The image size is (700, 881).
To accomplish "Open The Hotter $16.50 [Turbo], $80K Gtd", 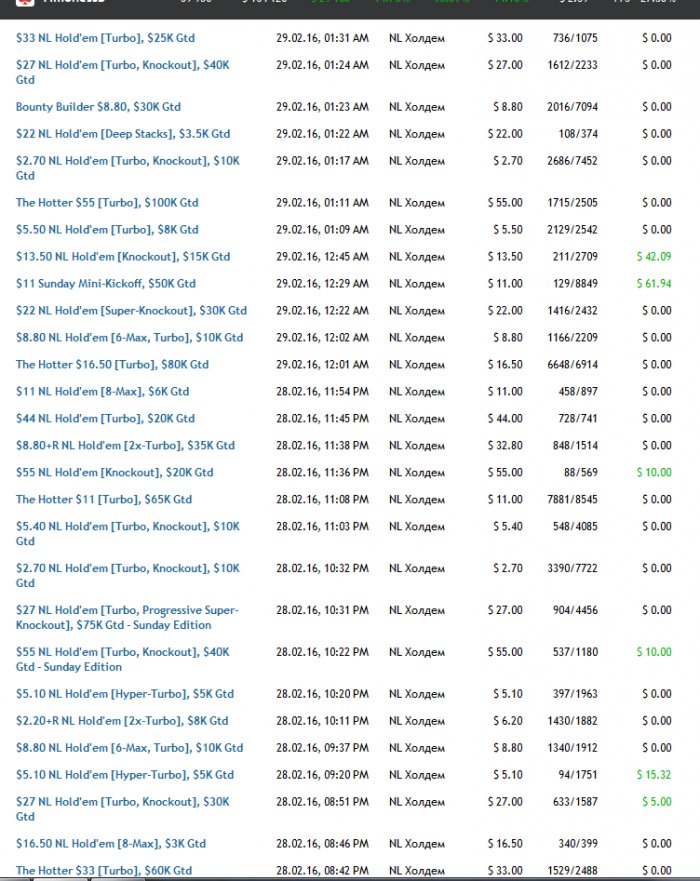I will (112, 365).
